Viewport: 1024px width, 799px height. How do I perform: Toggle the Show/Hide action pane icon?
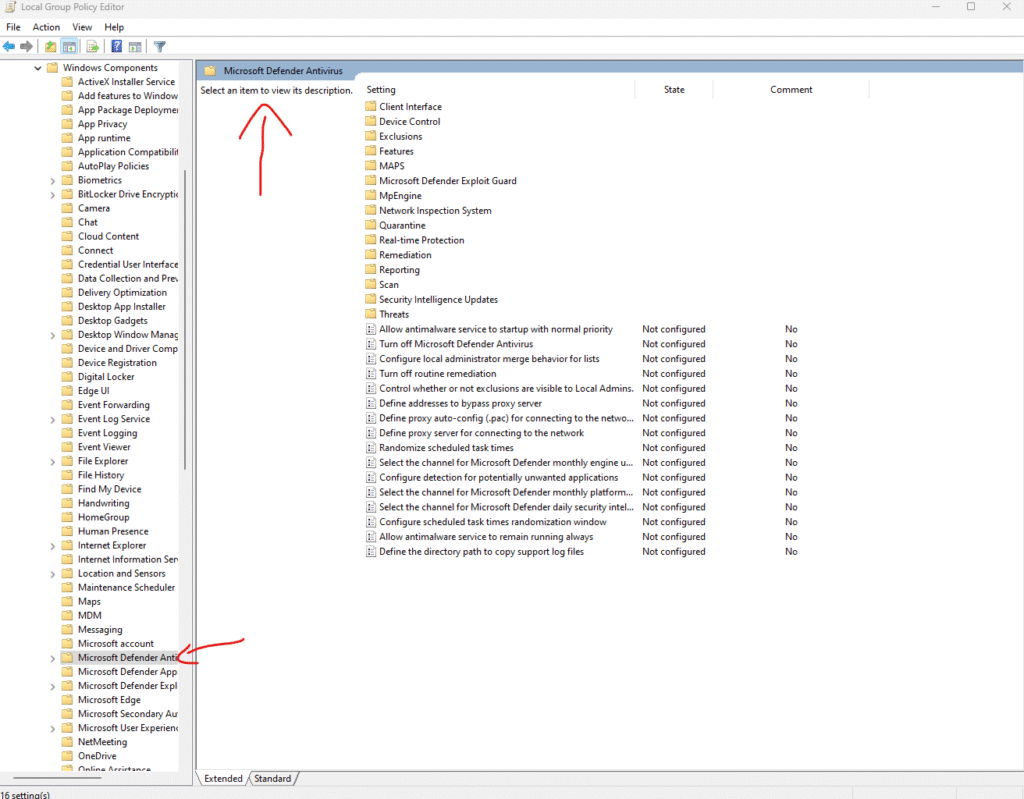click(x=135, y=46)
